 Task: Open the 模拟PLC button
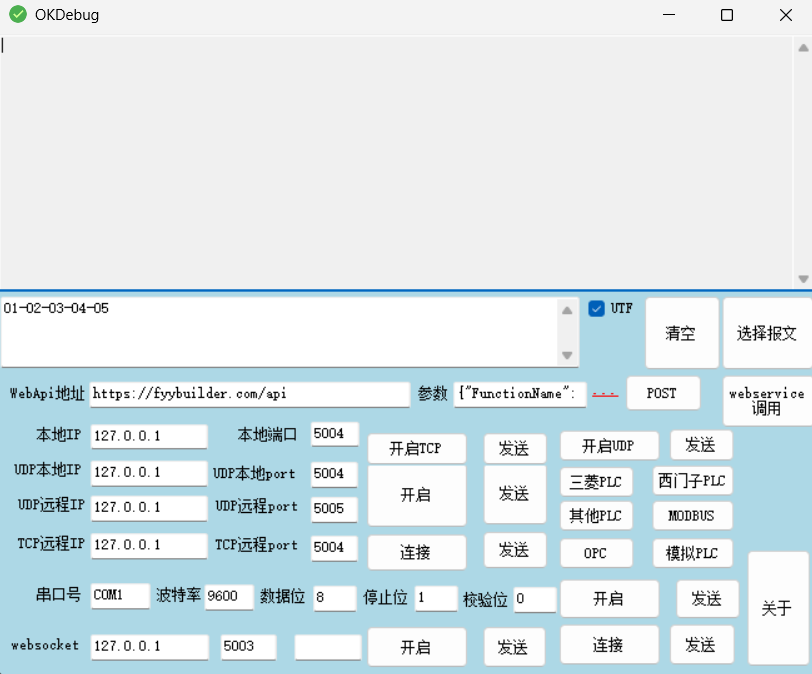(x=692, y=553)
